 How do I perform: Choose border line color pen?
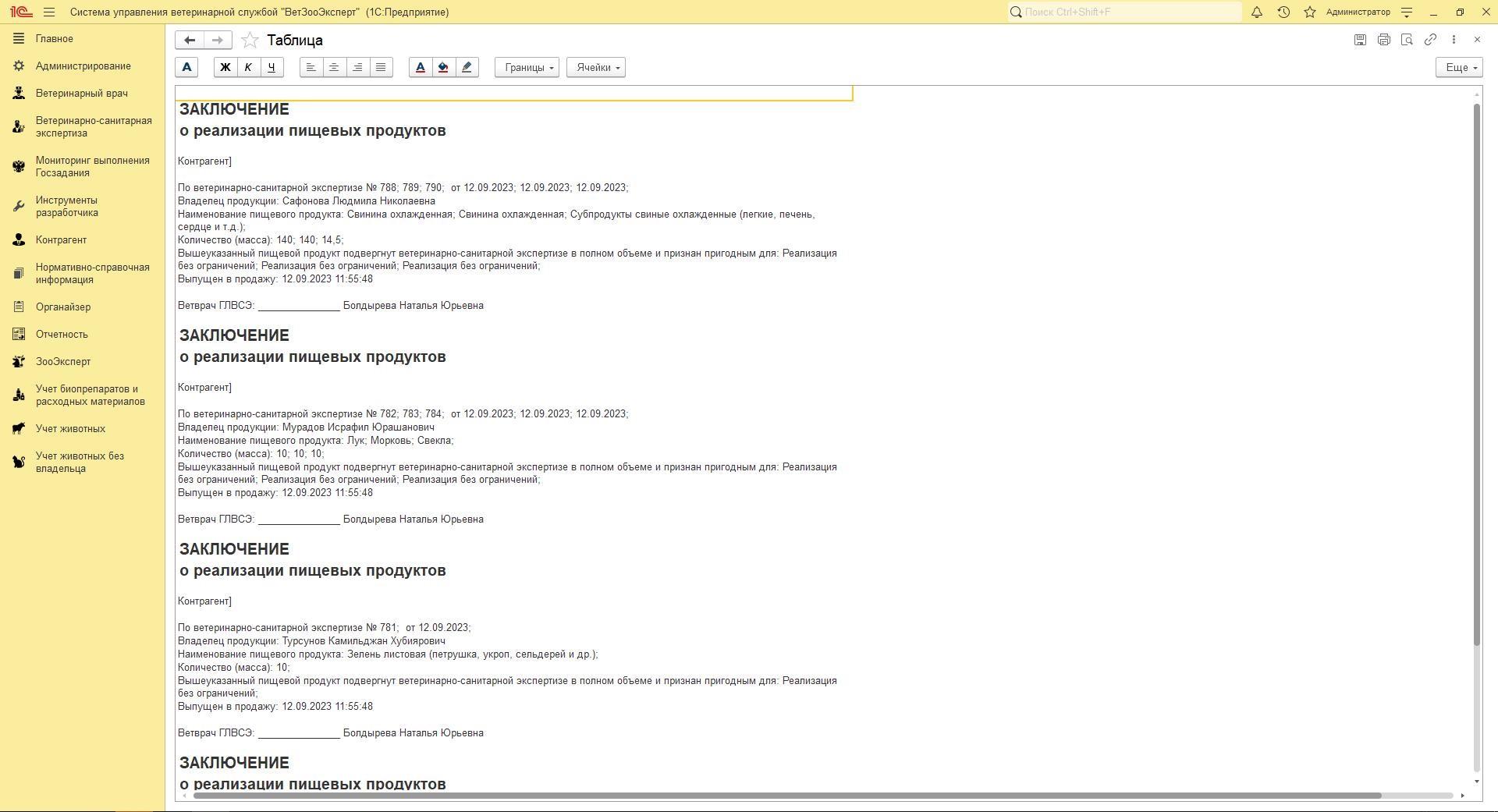(467, 68)
